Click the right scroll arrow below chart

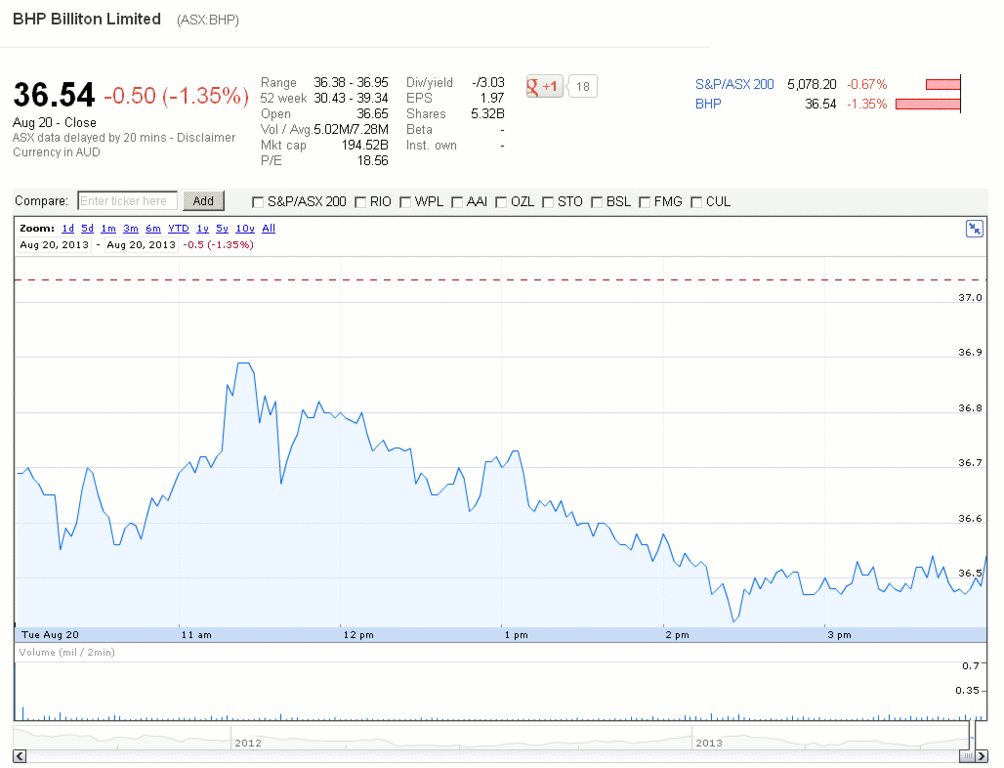(982, 756)
